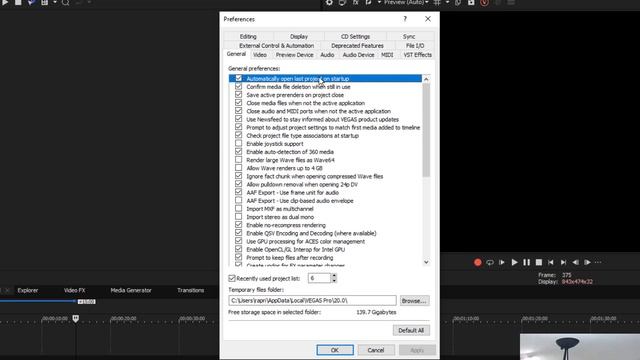The height and width of the screenshot is (360, 640).
Task: Click the timeline playhead marker
Action: point(76,318)
